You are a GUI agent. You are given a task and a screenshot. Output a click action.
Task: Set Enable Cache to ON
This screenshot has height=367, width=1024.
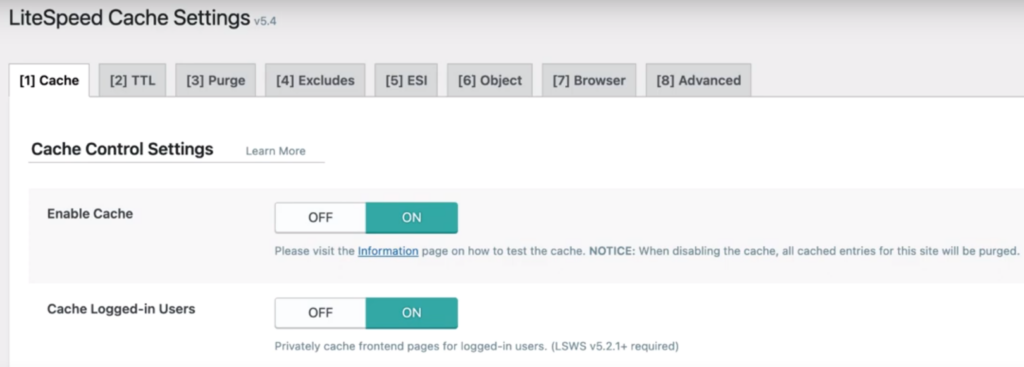coord(411,217)
